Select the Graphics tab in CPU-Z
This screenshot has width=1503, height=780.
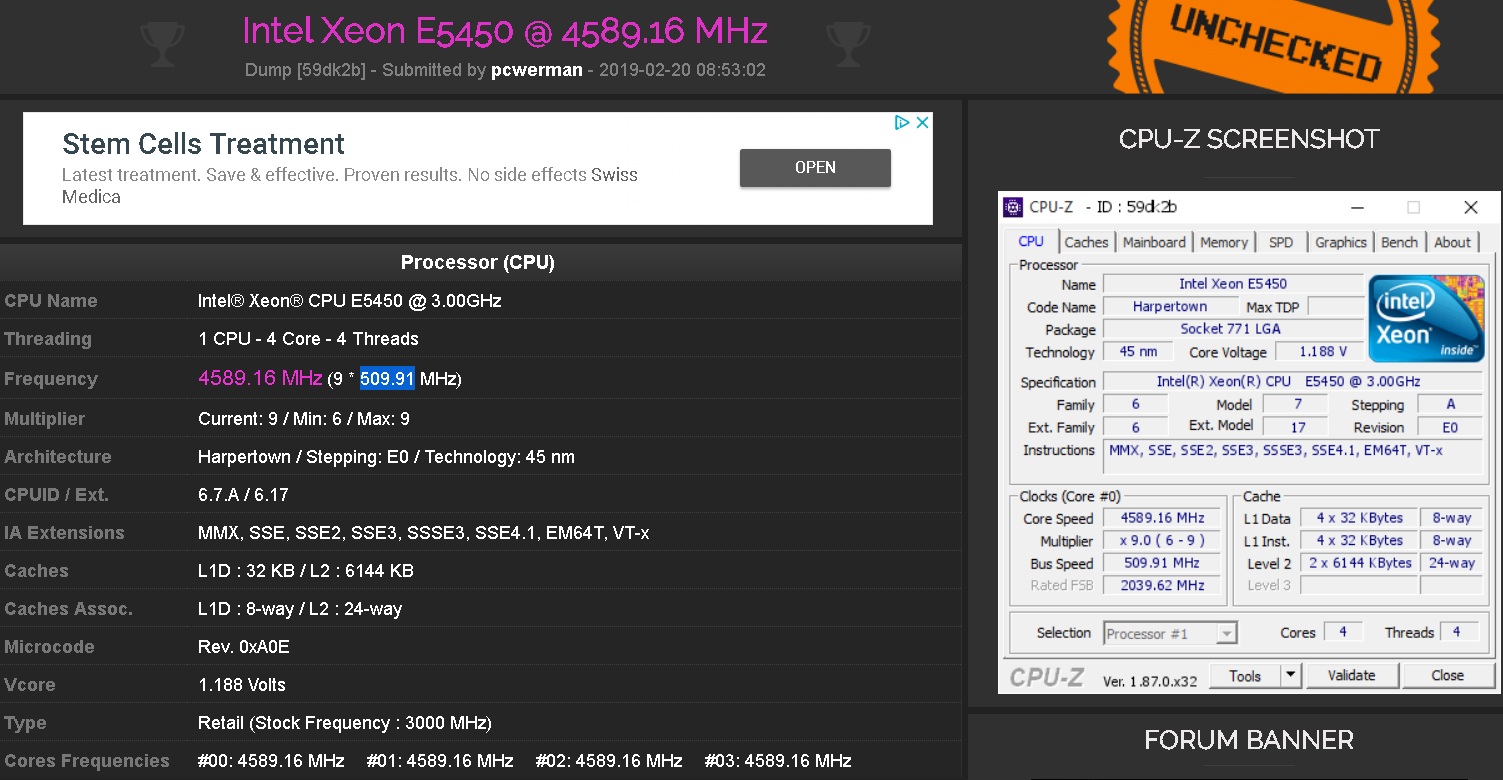1341,242
